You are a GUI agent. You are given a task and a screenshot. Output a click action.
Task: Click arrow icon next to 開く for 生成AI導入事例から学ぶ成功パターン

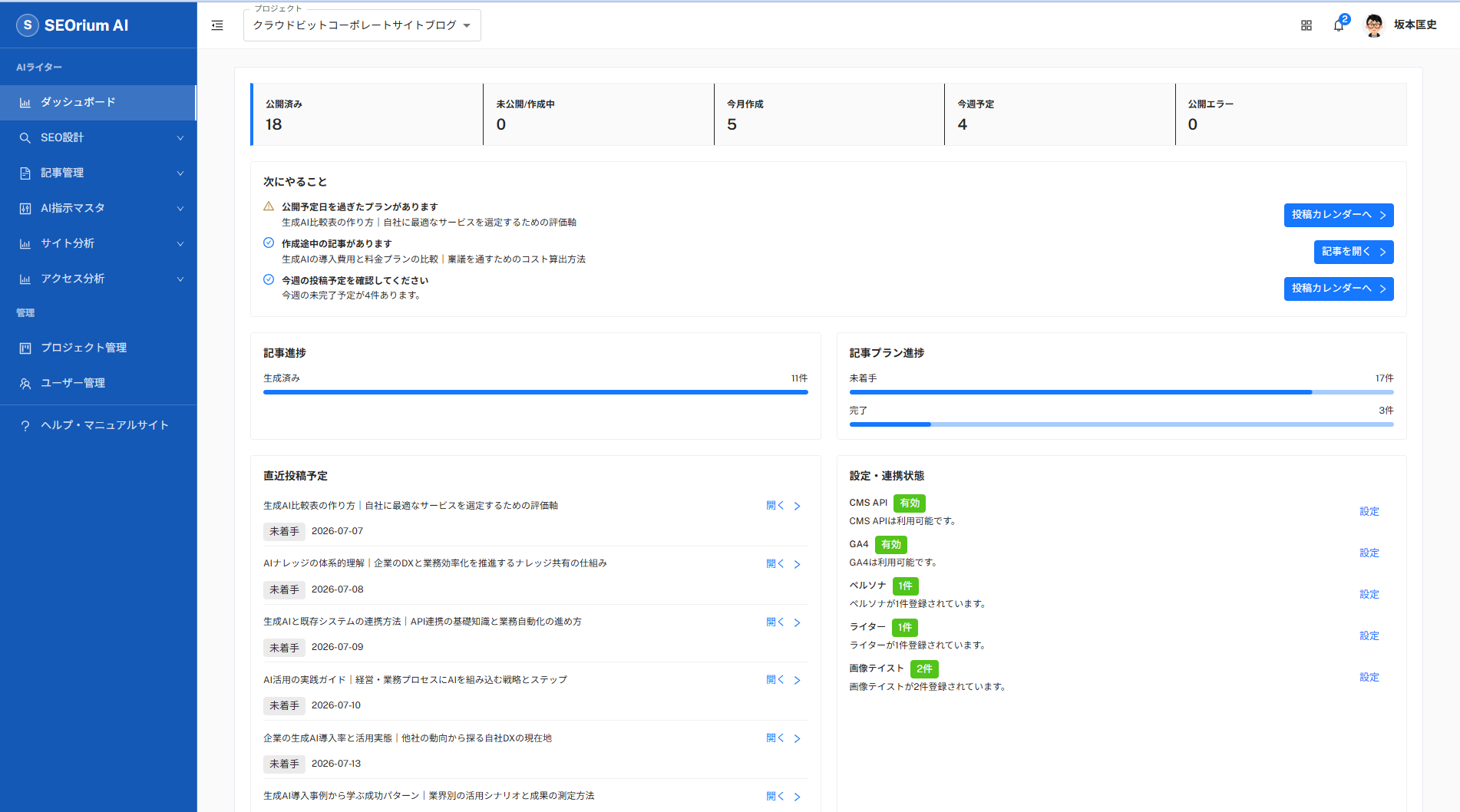tap(797, 797)
